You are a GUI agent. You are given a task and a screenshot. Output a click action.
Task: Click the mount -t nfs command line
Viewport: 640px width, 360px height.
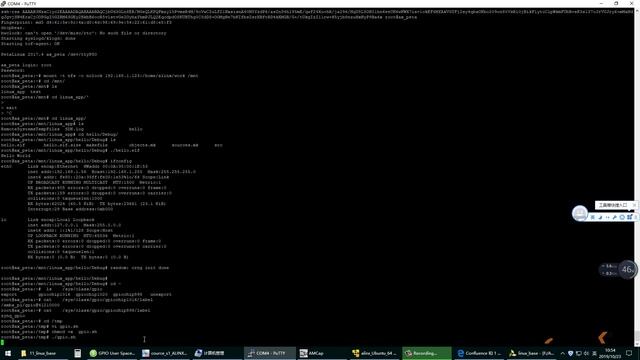click(x=99, y=76)
